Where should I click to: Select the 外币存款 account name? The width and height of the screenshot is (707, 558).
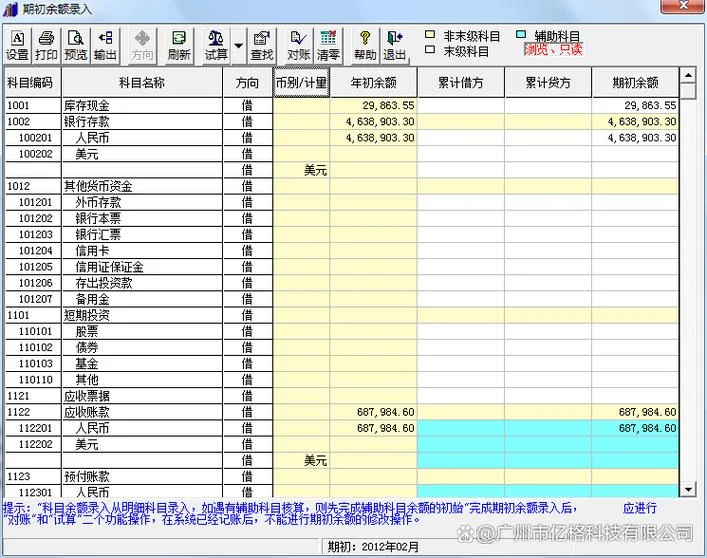click(x=98, y=202)
